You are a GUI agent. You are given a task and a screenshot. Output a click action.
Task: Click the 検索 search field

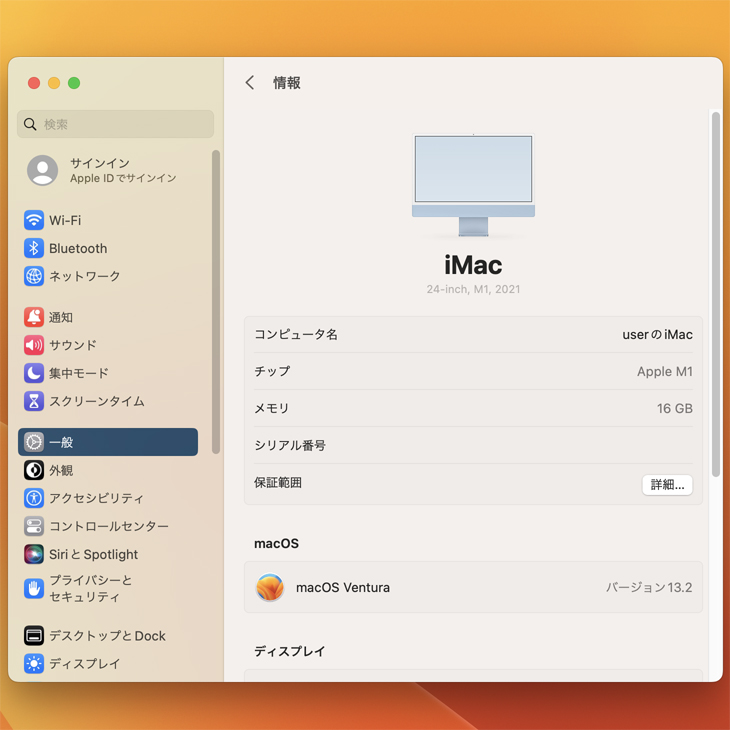point(116,124)
